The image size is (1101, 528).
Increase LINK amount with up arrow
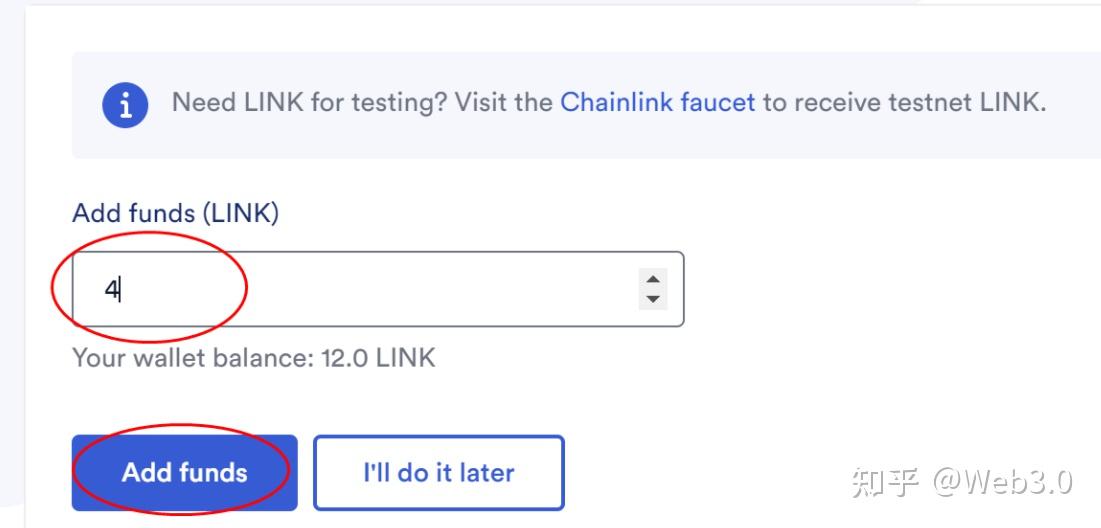tap(653, 279)
